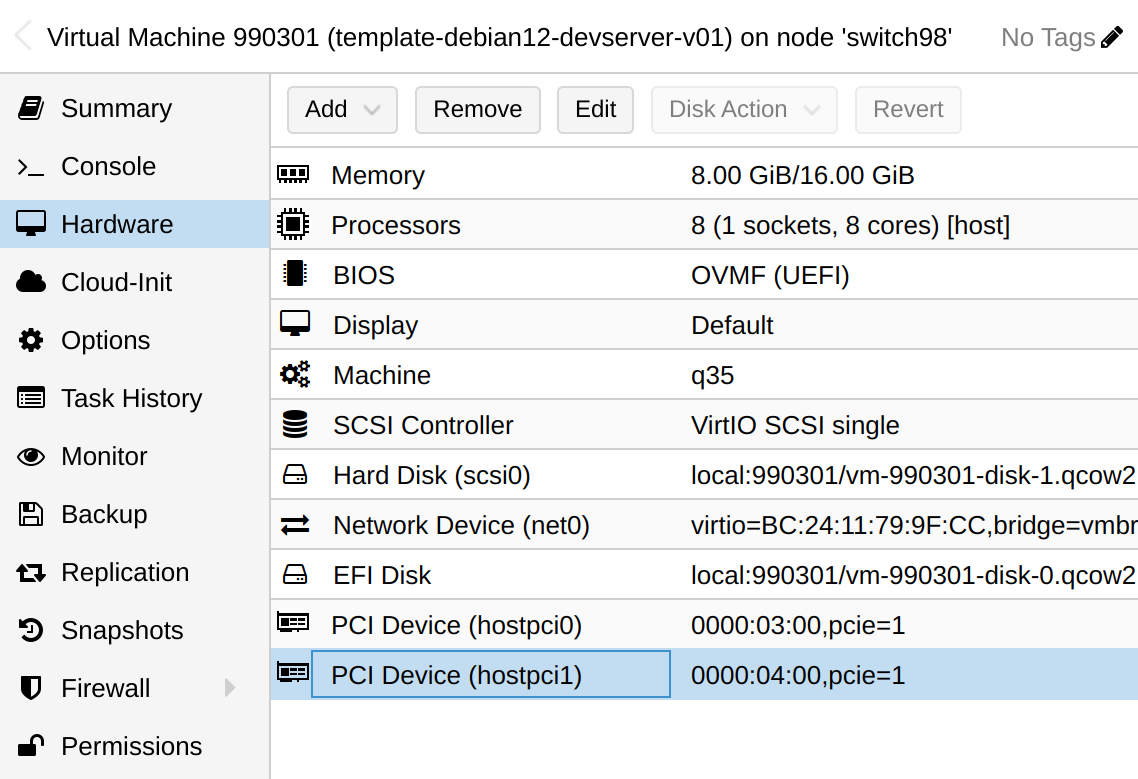
Task: Open the Add hardware dropdown
Action: [x=342, y=110]
